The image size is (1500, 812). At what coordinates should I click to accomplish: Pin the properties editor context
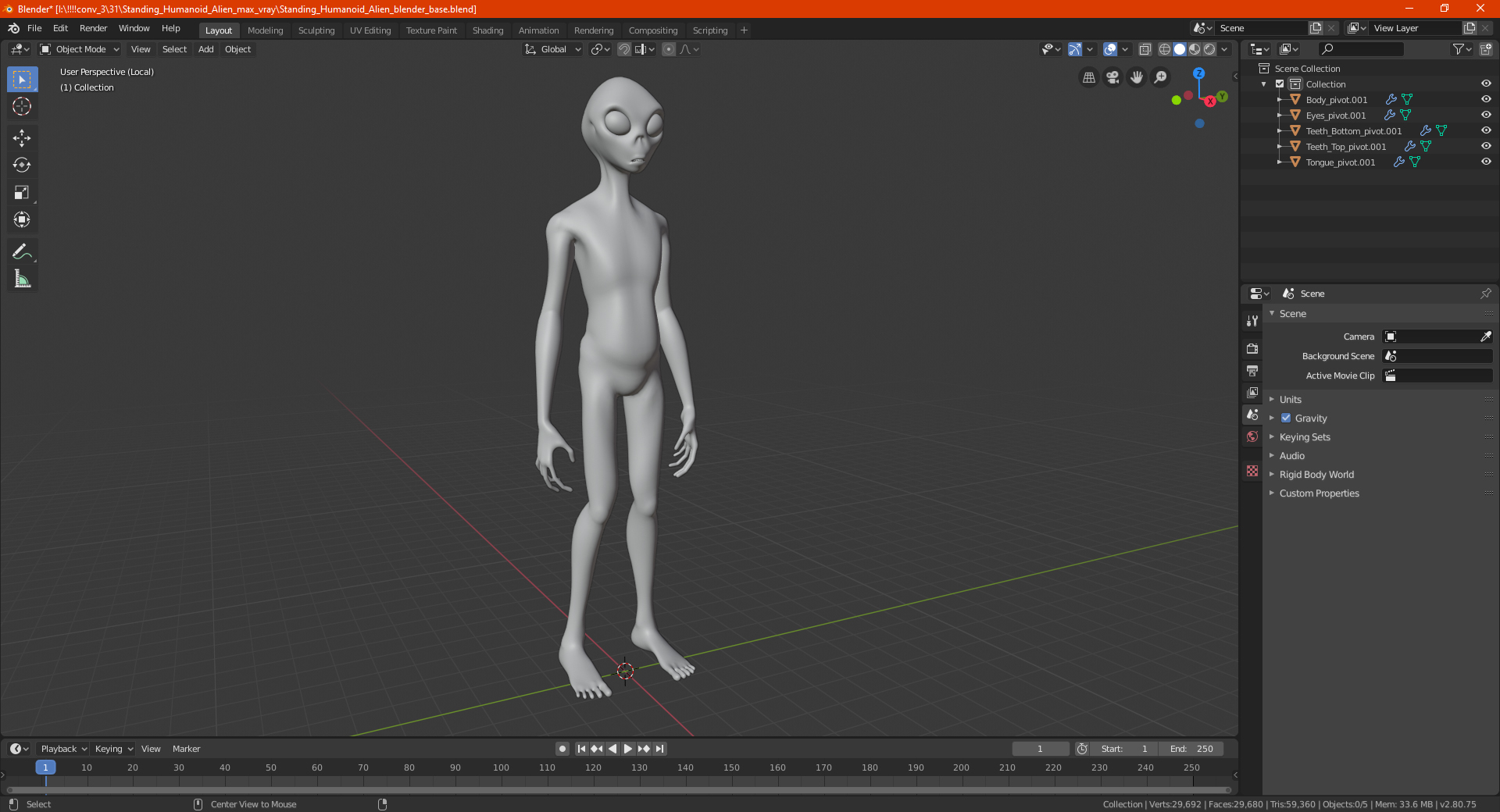click(x=1485, y=294)
